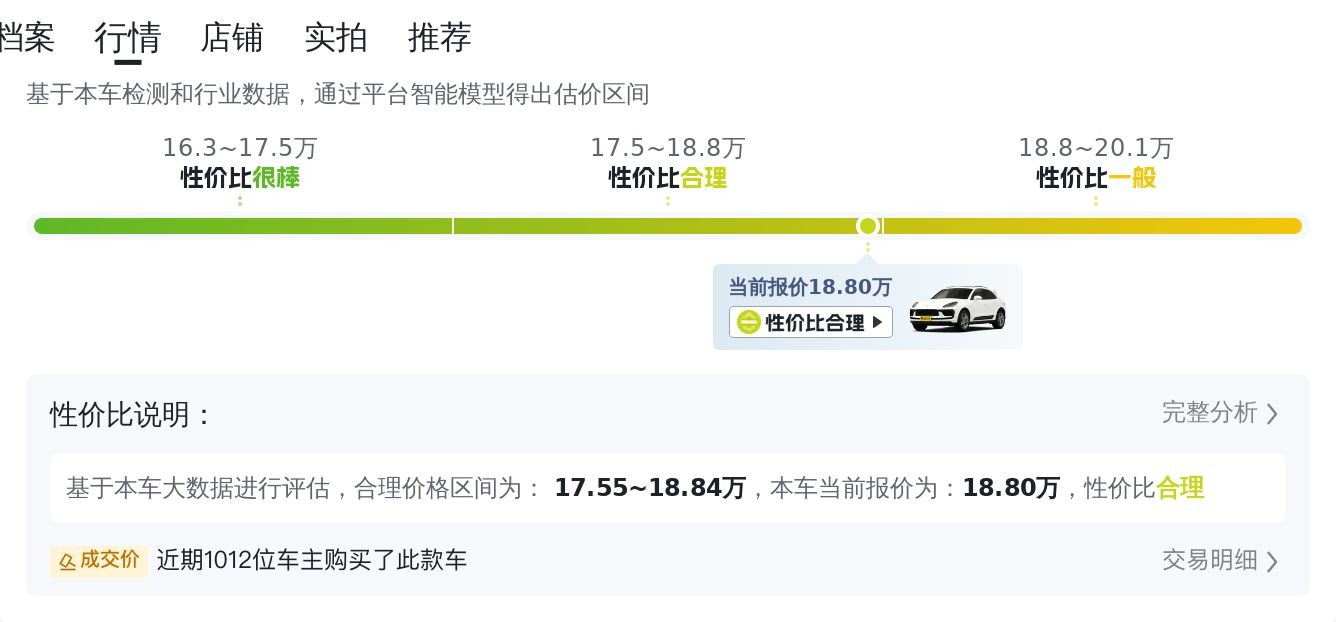Image resolution: width=1336 pixels, height=622 pixels.
Task: Click the black arrow in the 性价比合理 badge
Action: coord(878,322)
